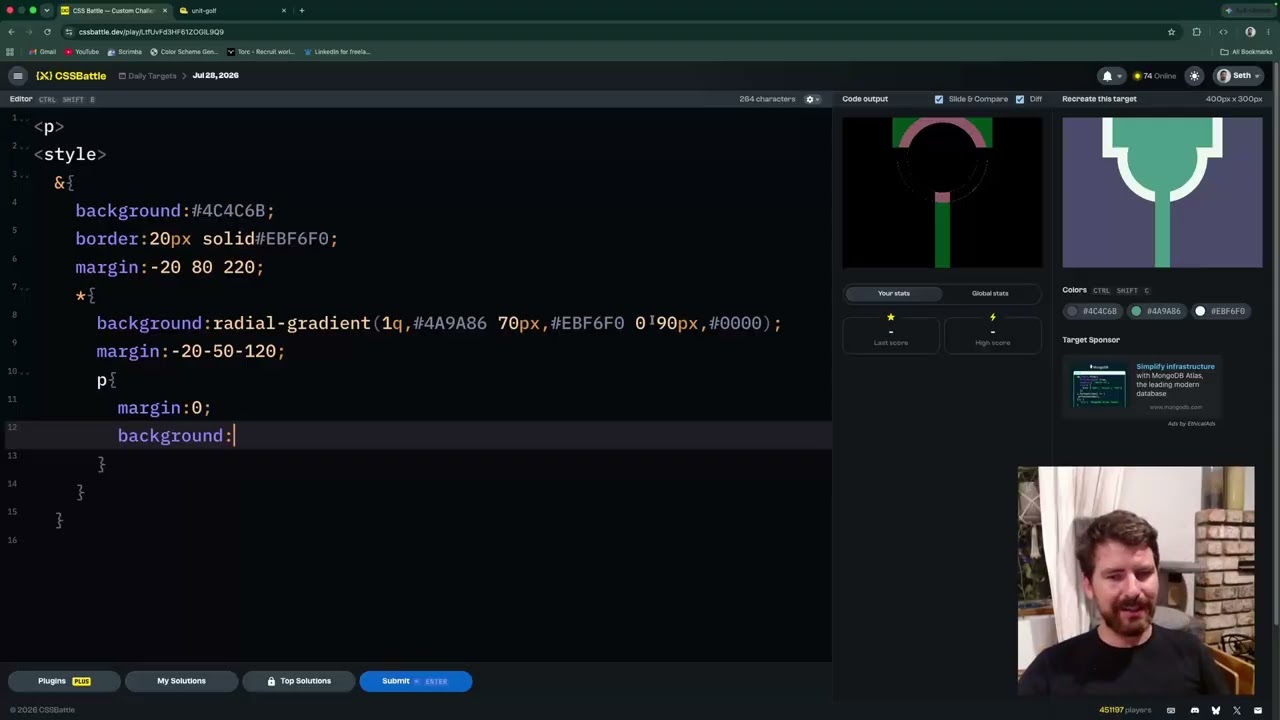The height and width of the screenshot is (720, 1280).
Task: Click the Plugins button
Action: pos(64,681)
